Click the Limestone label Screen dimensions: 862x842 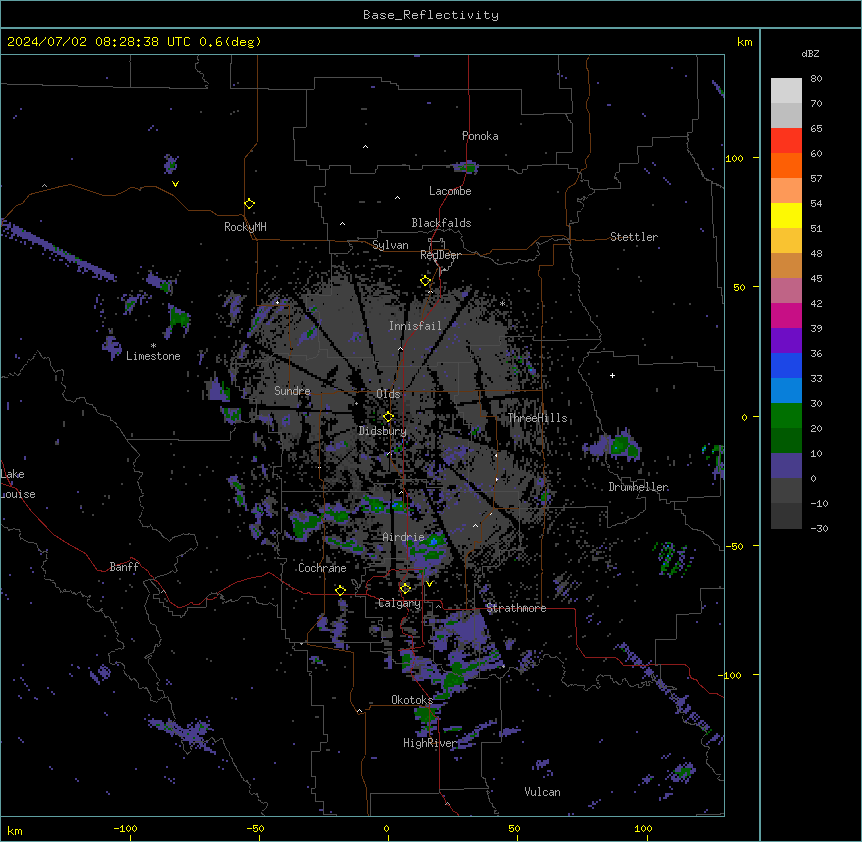(153, 356)
